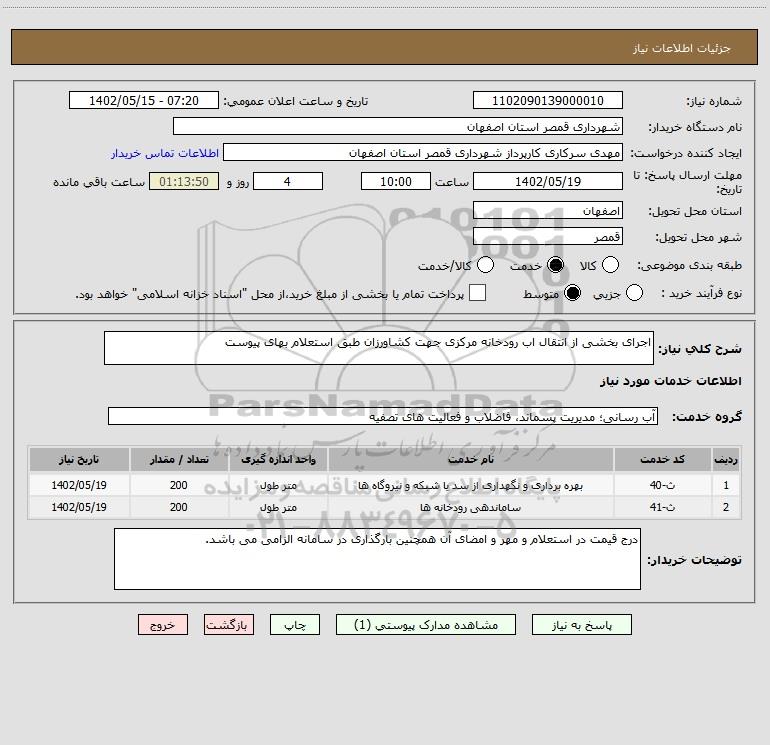Screen dimensions: 770x745
Task: Click the announcement date field 1402/05/15 - 07:20
Action: [144, 100]
